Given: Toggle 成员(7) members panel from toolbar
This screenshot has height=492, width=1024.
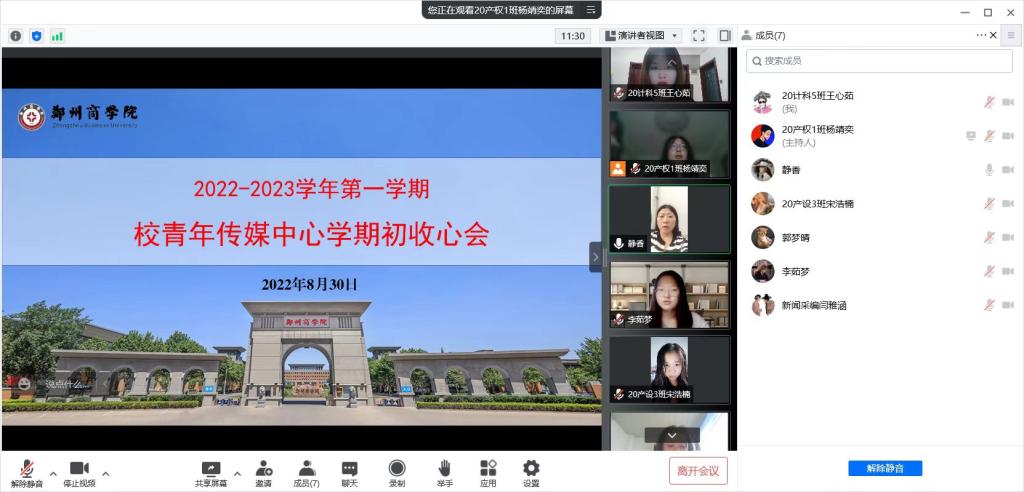Looking at the screenshot, I should (x=307, y=469).
